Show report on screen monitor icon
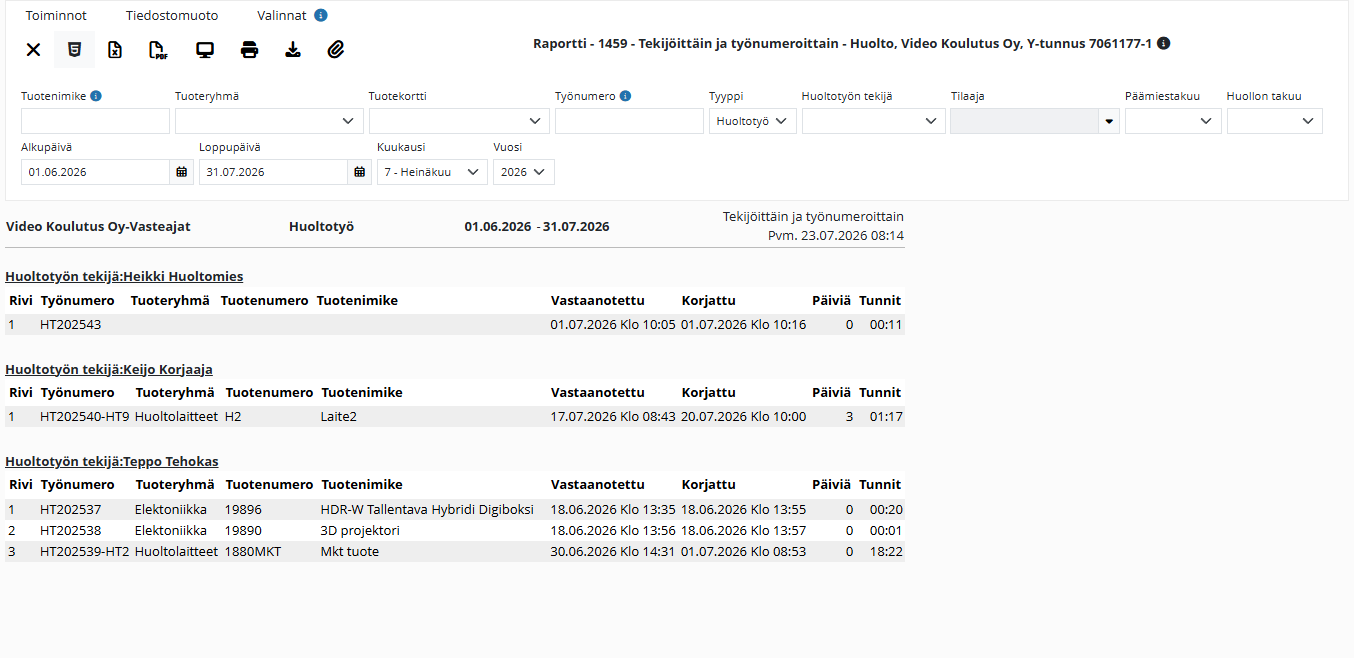Viewport: 1354px width, 658px height. pyautogui.click(x=205, y=49)
